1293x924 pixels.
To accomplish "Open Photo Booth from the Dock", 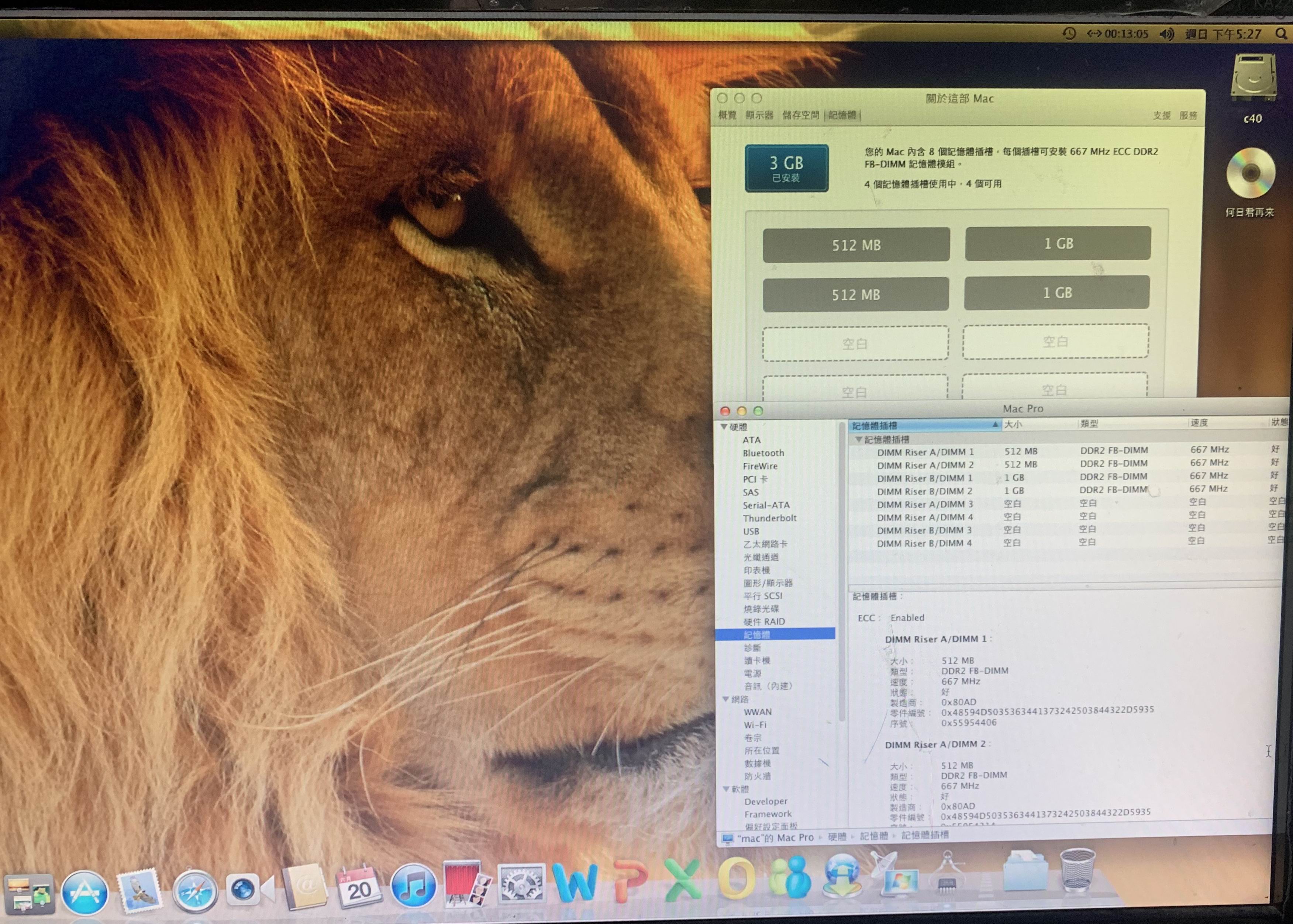I will pos(466,883).
